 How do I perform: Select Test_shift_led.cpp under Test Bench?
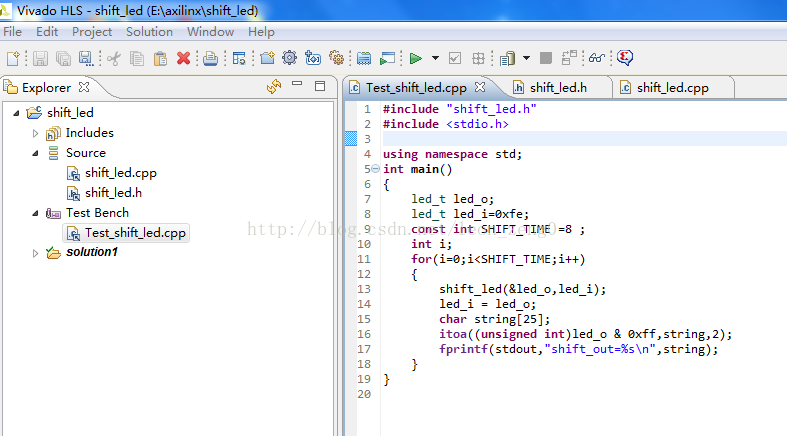click(135, 233)
